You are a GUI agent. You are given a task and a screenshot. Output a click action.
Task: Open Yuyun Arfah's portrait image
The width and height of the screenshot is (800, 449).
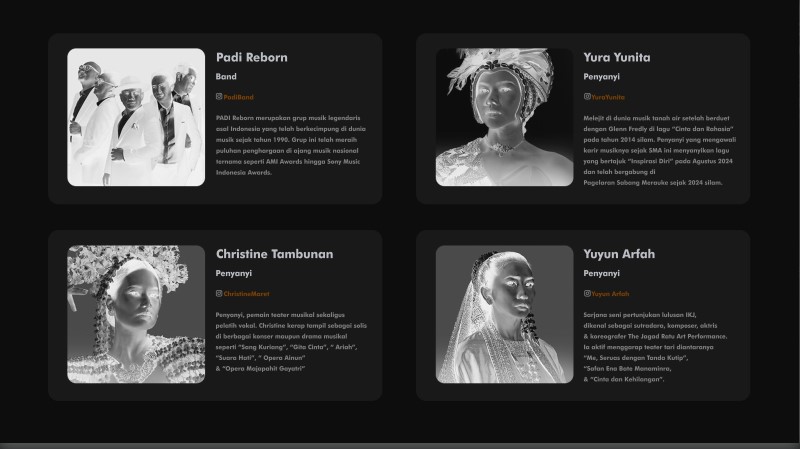point(504,314)
